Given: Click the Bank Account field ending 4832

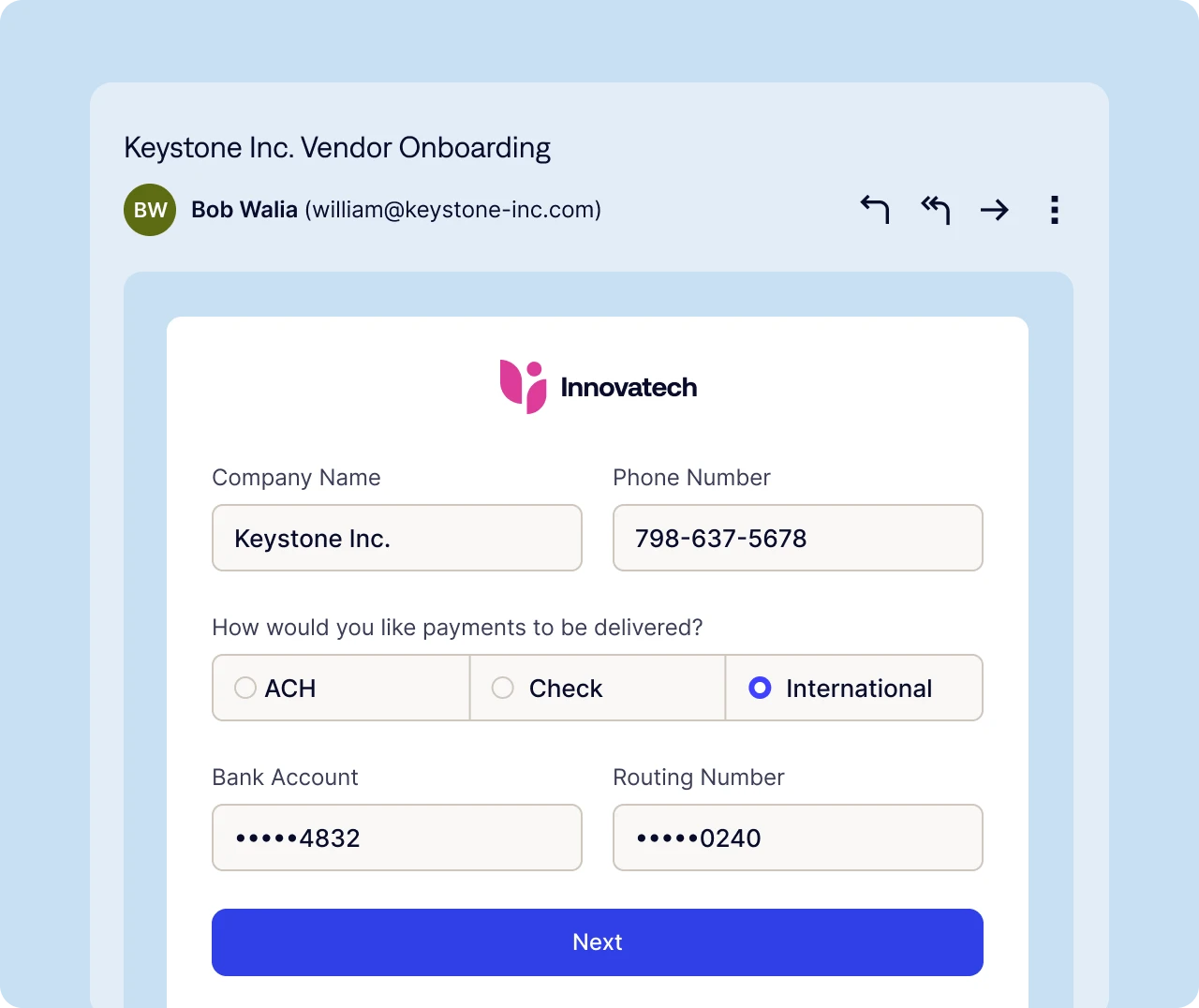Looking at the screenshot, I should [x=397, y=838].
